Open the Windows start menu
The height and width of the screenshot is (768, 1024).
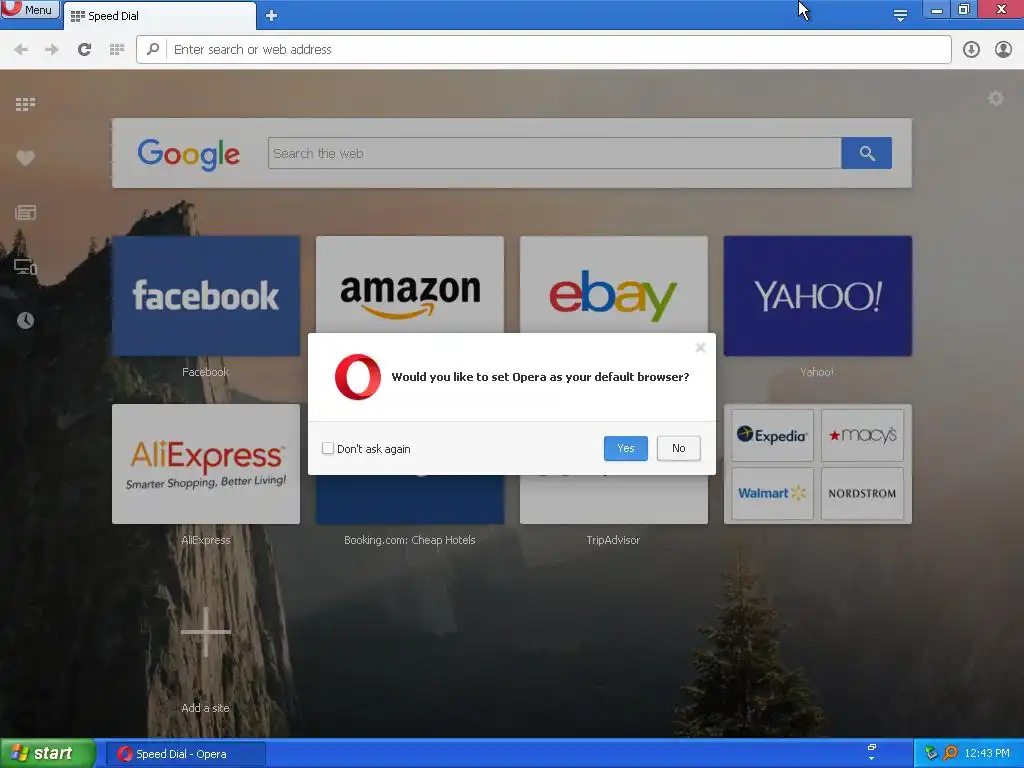[x=47, y=754]
